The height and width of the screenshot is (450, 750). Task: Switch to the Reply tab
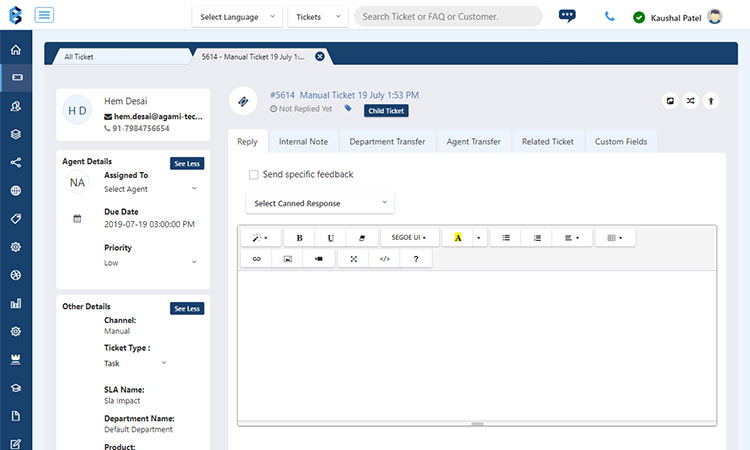[247, 142]
